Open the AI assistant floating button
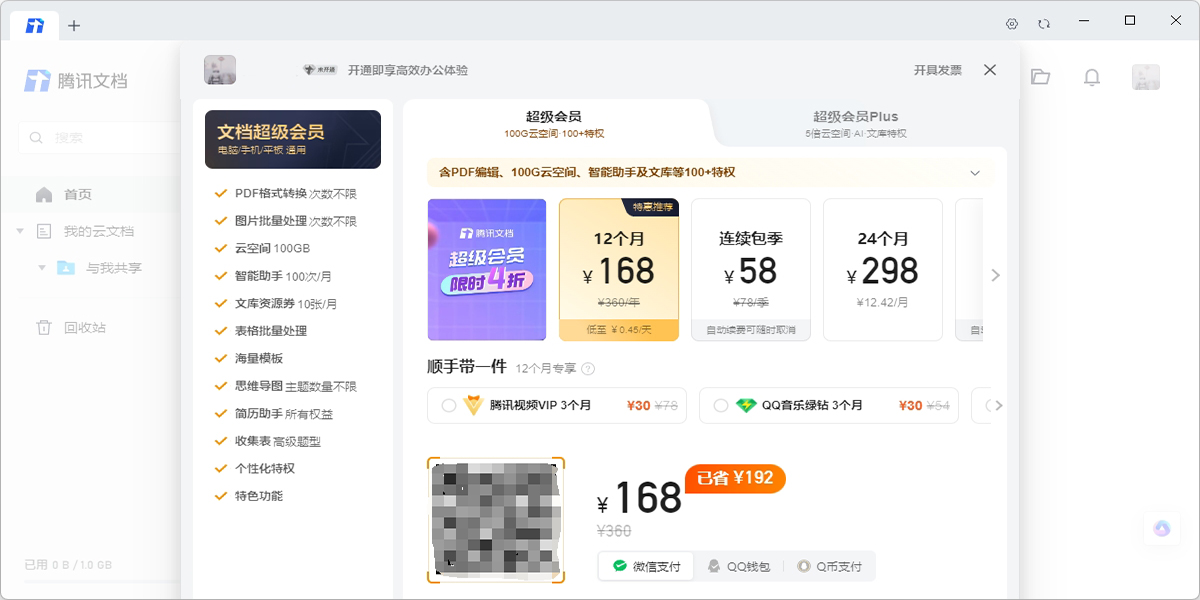This screenshot has width=1200, height=600. [x=1161, y=529]
